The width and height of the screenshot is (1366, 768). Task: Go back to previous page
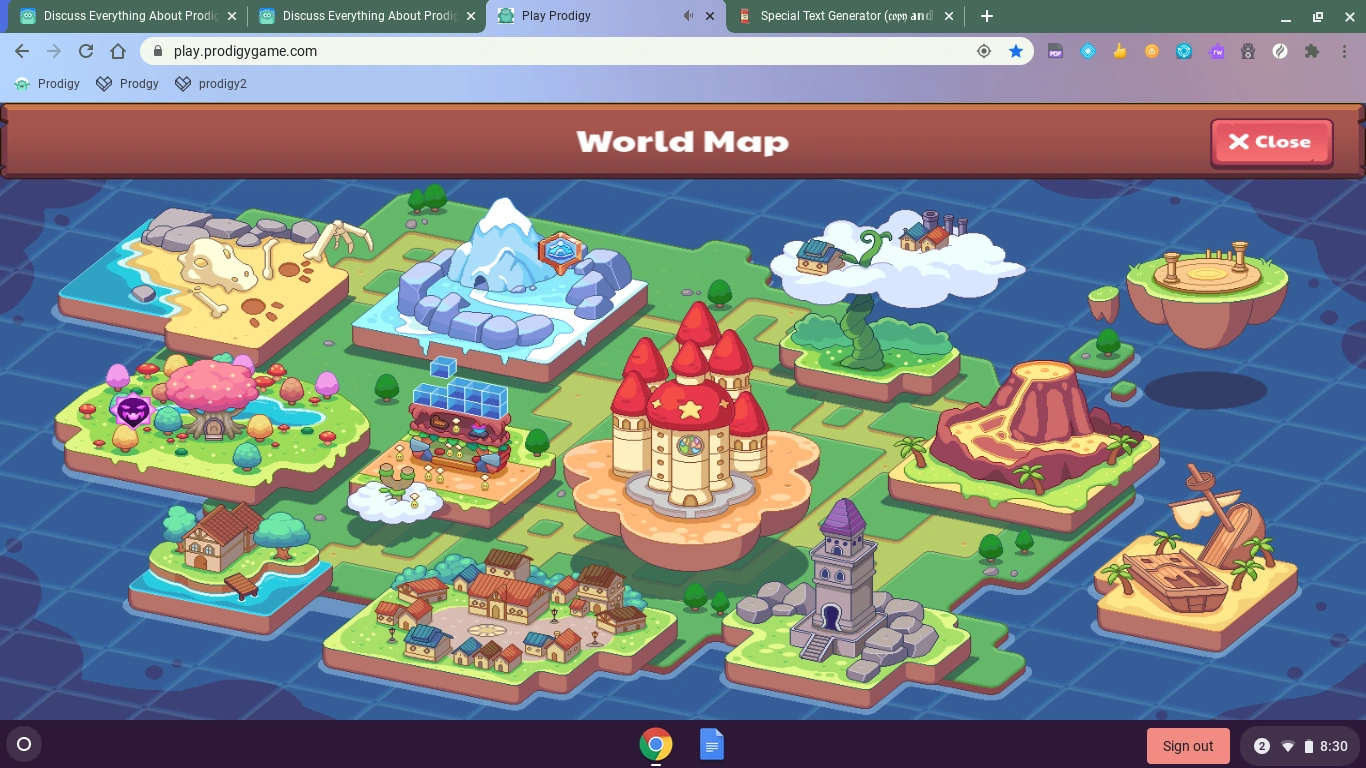coord(22,51)
